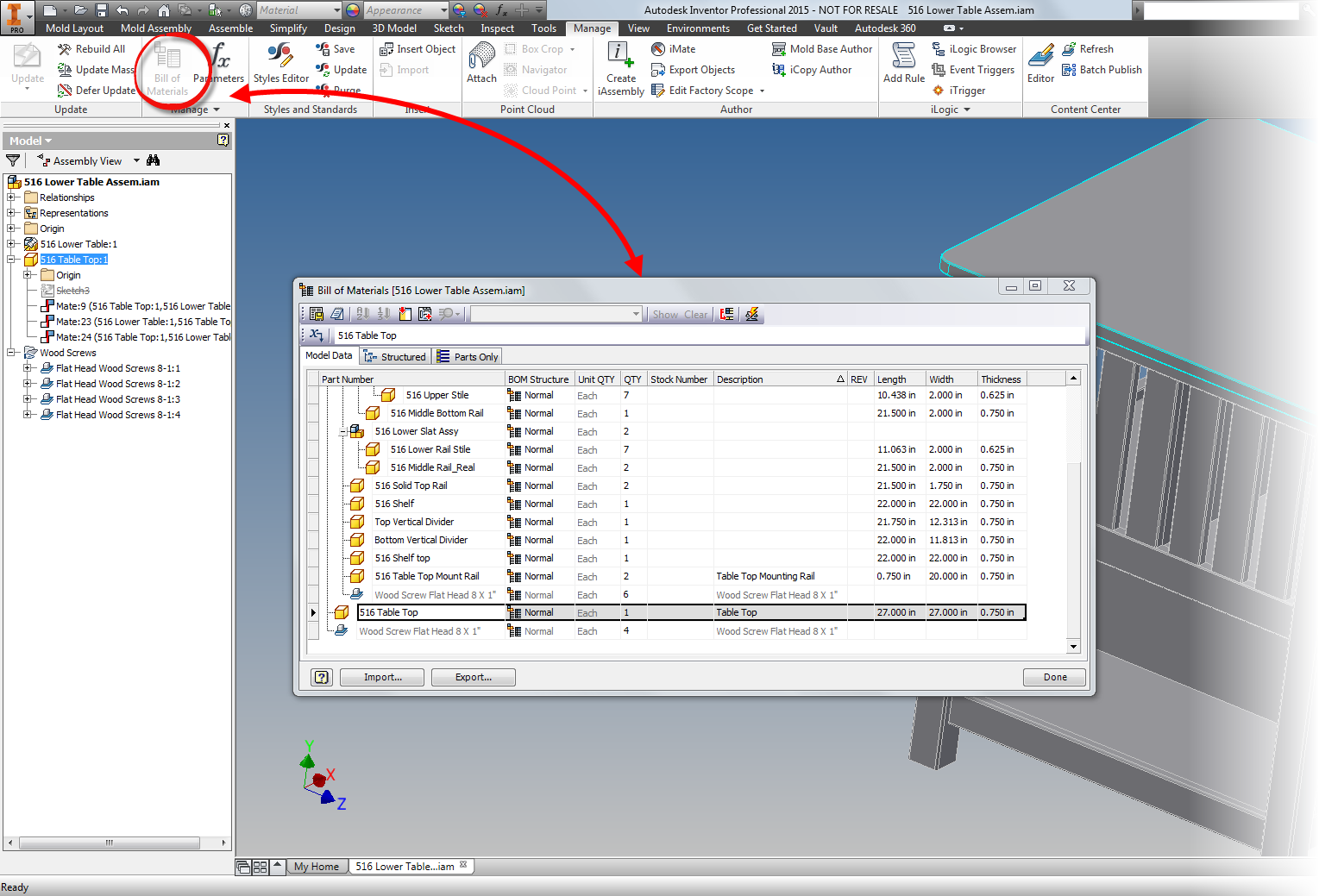Image resolution: width=1319 pixels, height=896 pixels.
Task: Click BOM table vertical scrollbar down arrow
Action: (x=1074, y=647)
